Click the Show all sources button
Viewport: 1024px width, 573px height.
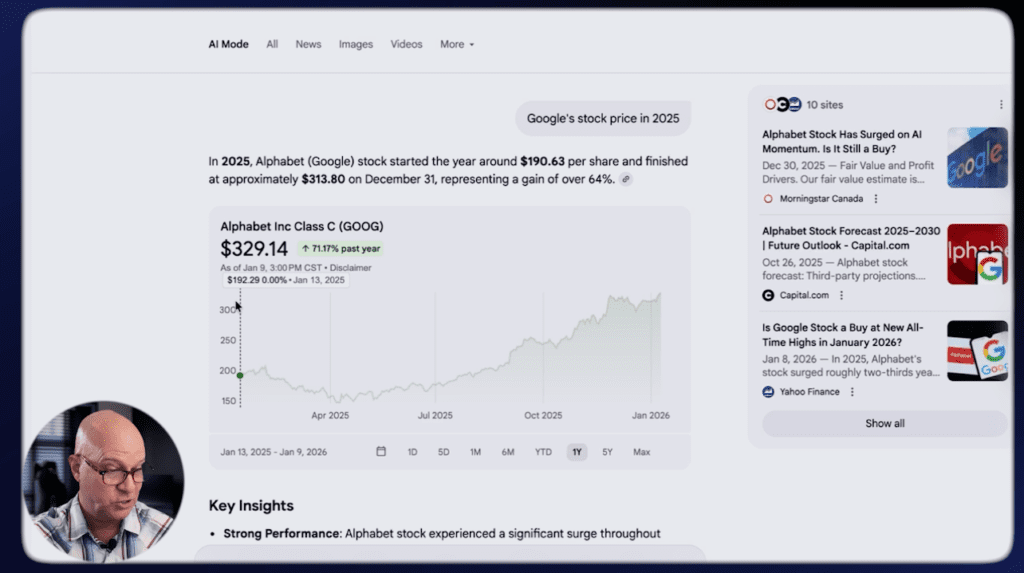[x=884, y=423]
